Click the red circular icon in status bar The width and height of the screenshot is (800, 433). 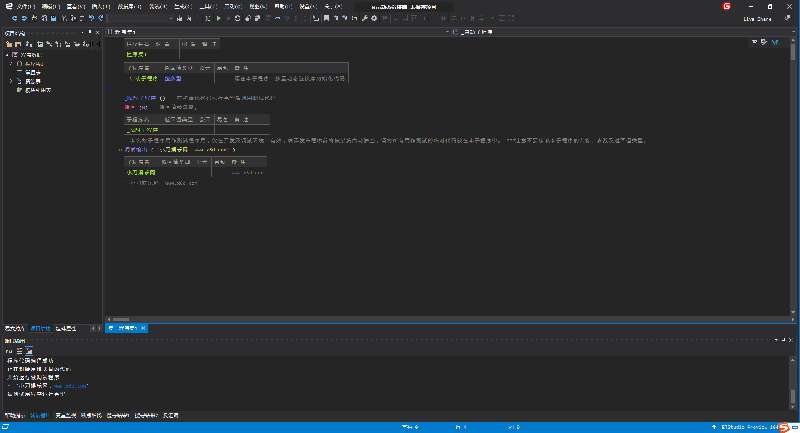pos(783,427)
